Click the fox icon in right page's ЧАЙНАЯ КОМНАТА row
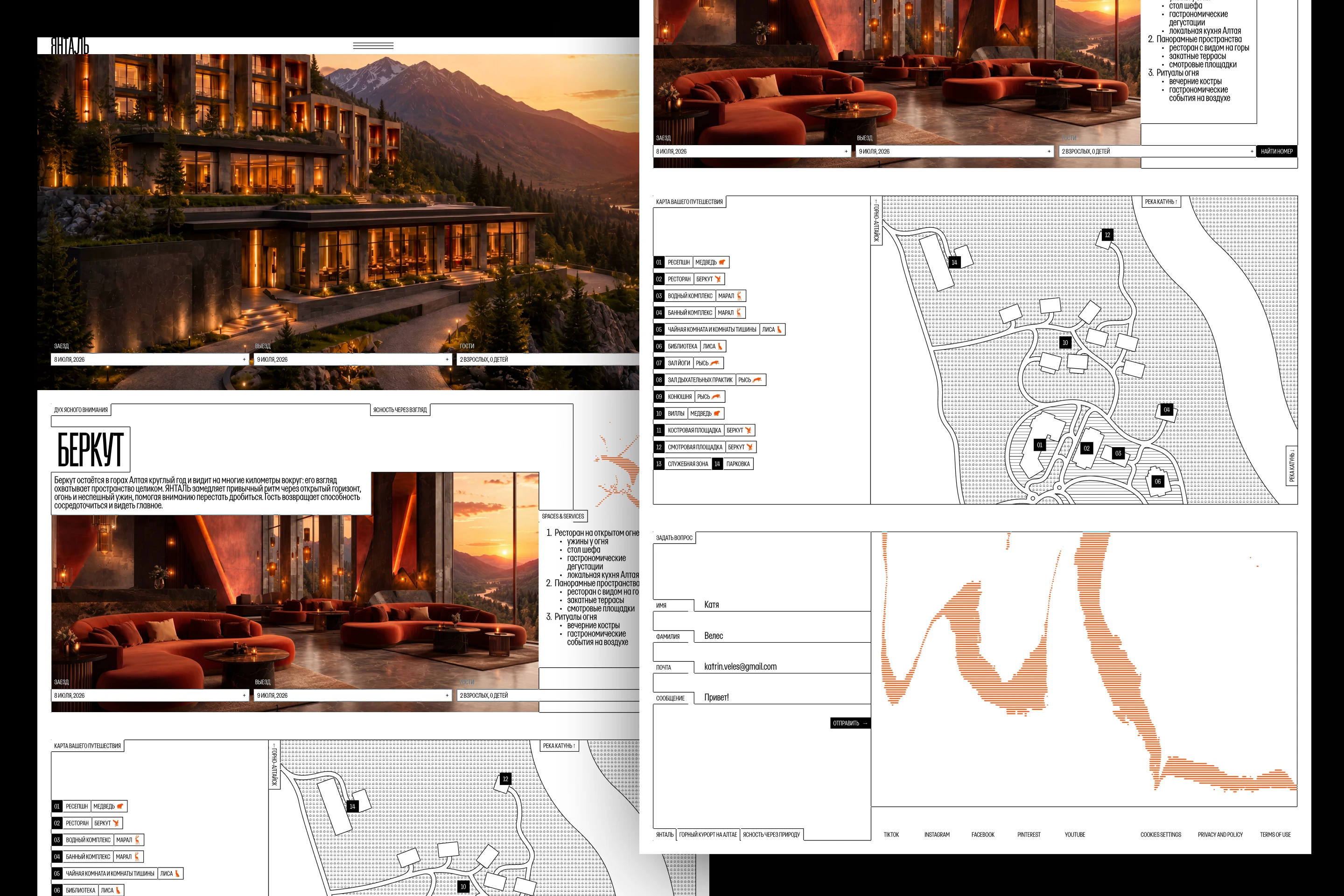 pos(779,330)
